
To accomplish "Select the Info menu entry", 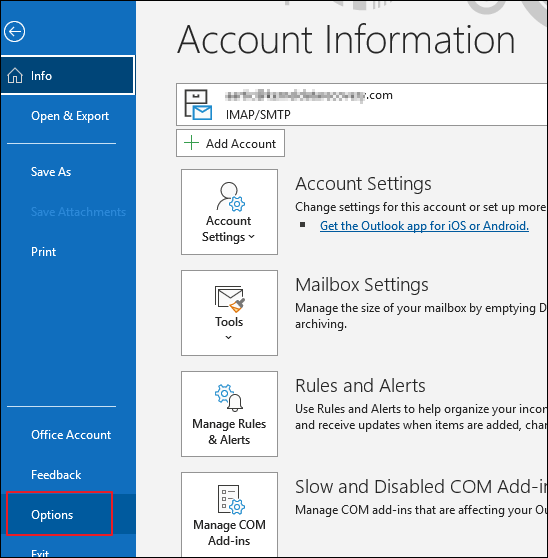I will pyautogui.click(x=68, y=75).
